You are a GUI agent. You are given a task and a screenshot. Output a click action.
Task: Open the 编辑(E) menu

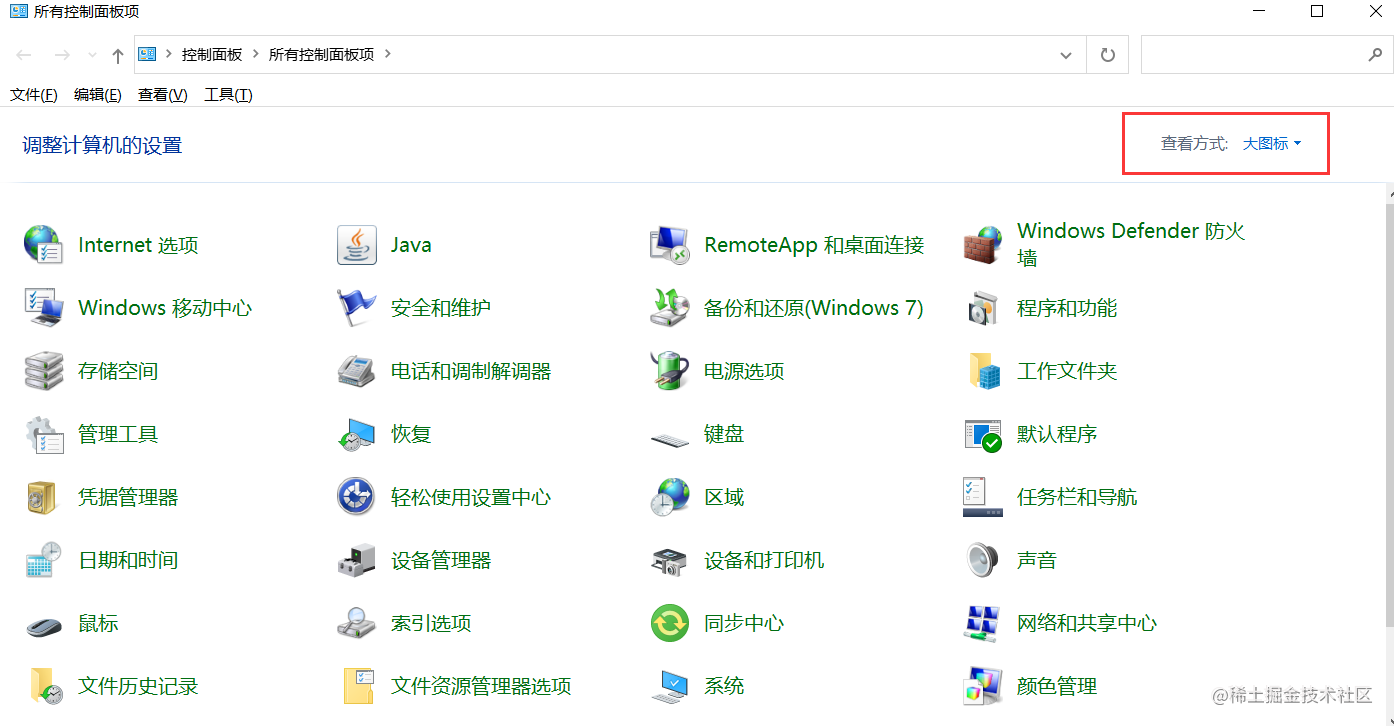pyautogui.click(x=98, y=95)
